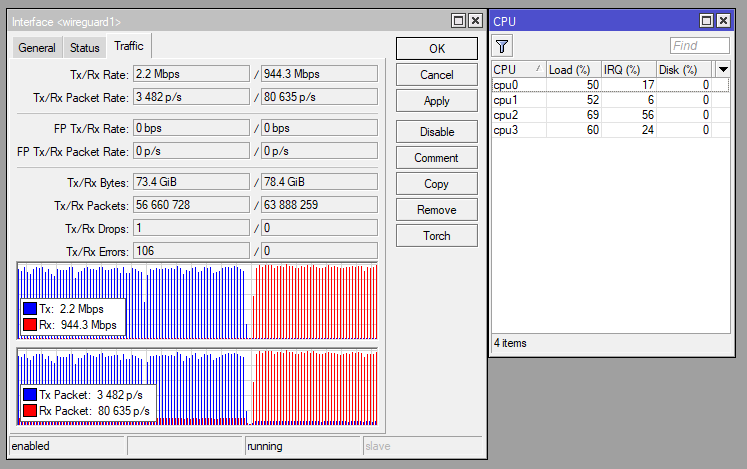Click the Find field in CPU window
747x469 pixels.
pos(699,46)
